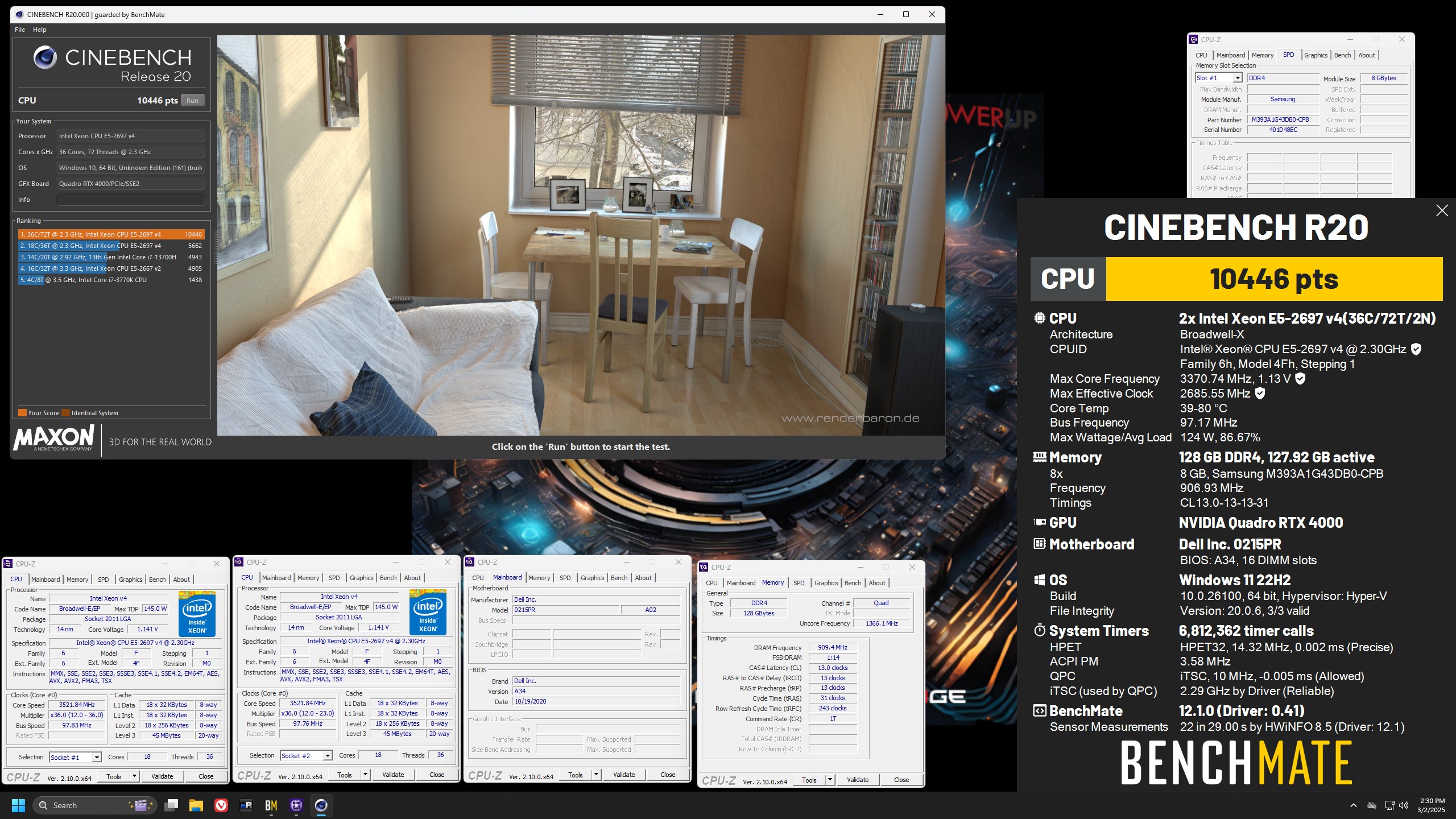This screenshot has height=819, width=1456.
Task: Click Intel Xeon logo in Socket #1 CPU-Z window
Action: tap(197, 614)
